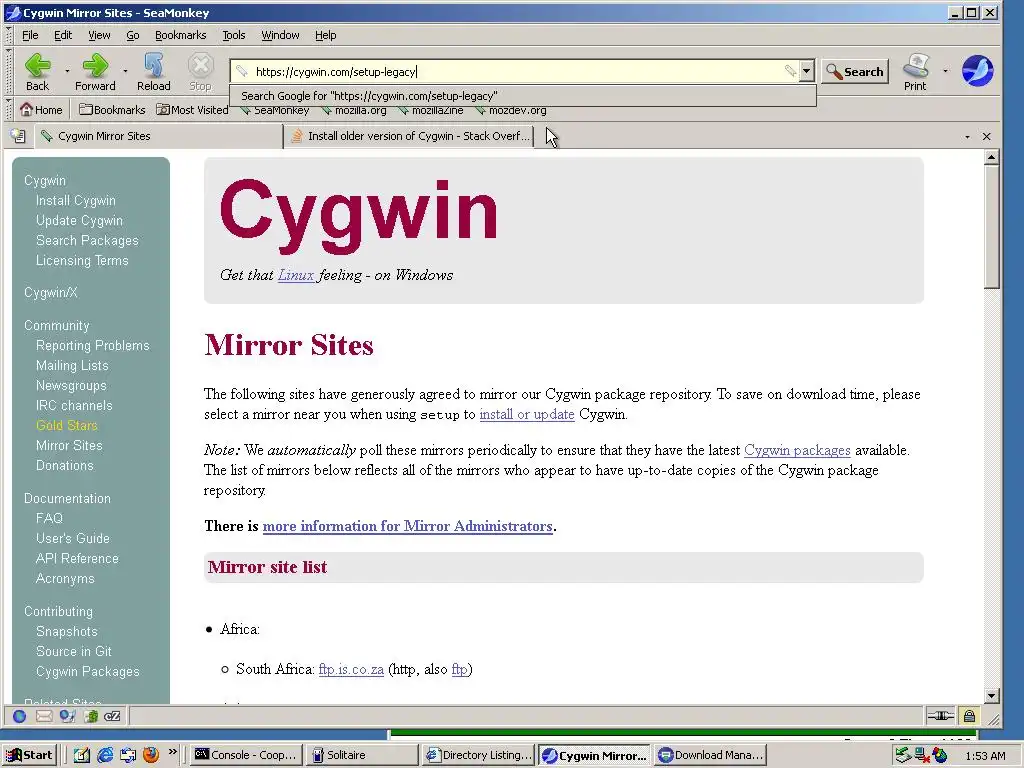
Task: Open ChatZilla from the status bar cZ icon
Action: pos(112,716)
